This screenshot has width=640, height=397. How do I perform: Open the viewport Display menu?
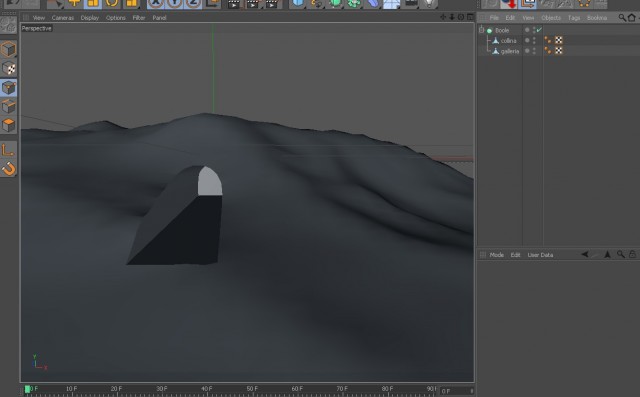pyautogui.click(x=90, y=18)
